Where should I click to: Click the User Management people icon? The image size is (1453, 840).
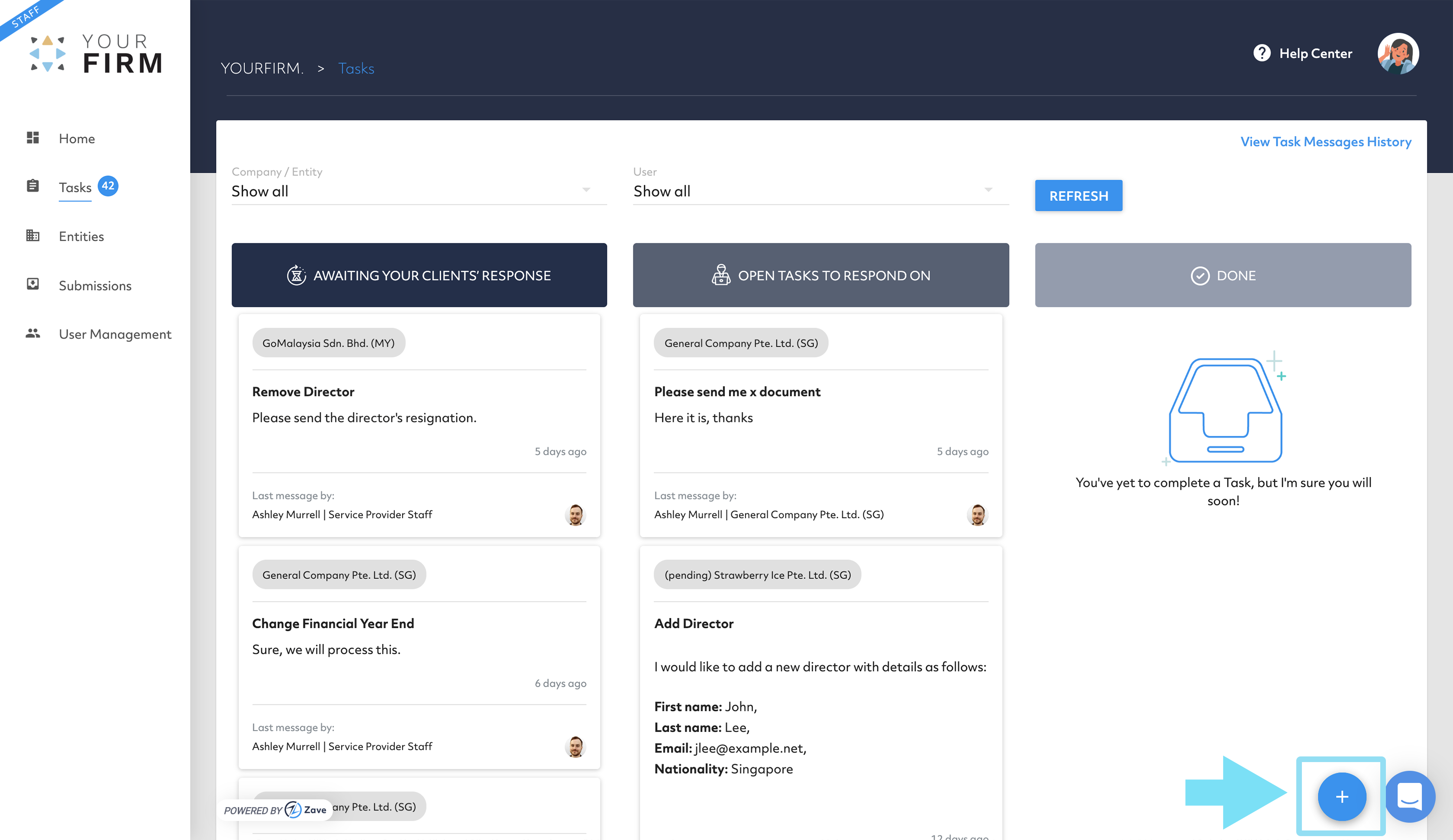point(33,333)
